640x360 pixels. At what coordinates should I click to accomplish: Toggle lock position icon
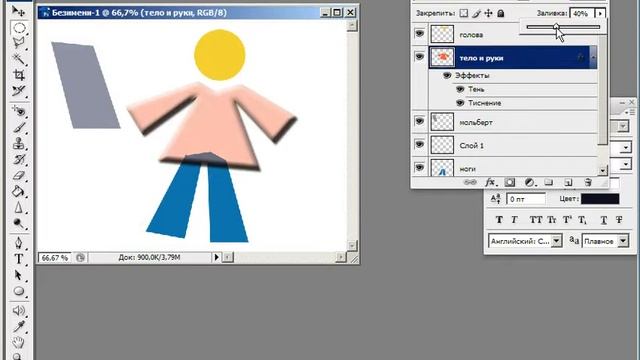489,13
